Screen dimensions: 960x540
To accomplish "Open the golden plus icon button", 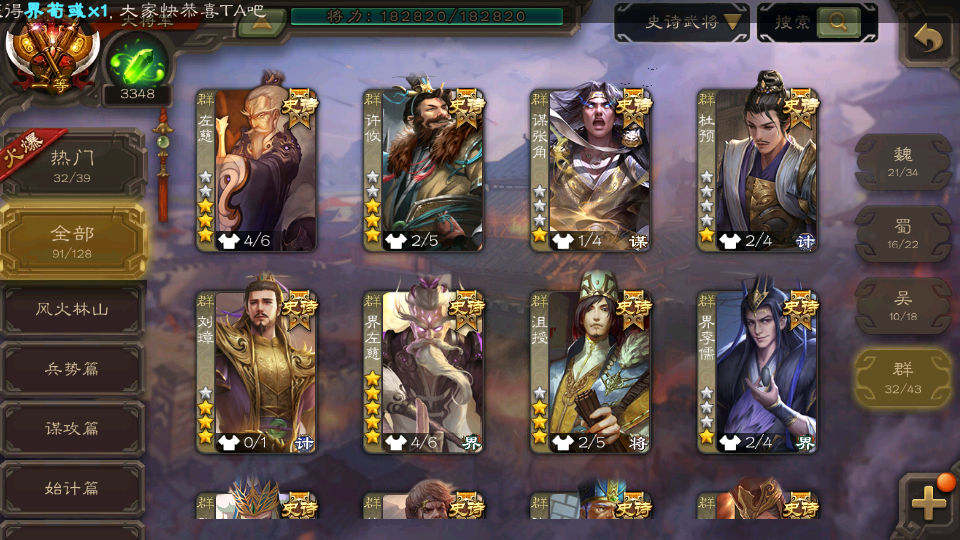I will [x=929, y=504].
